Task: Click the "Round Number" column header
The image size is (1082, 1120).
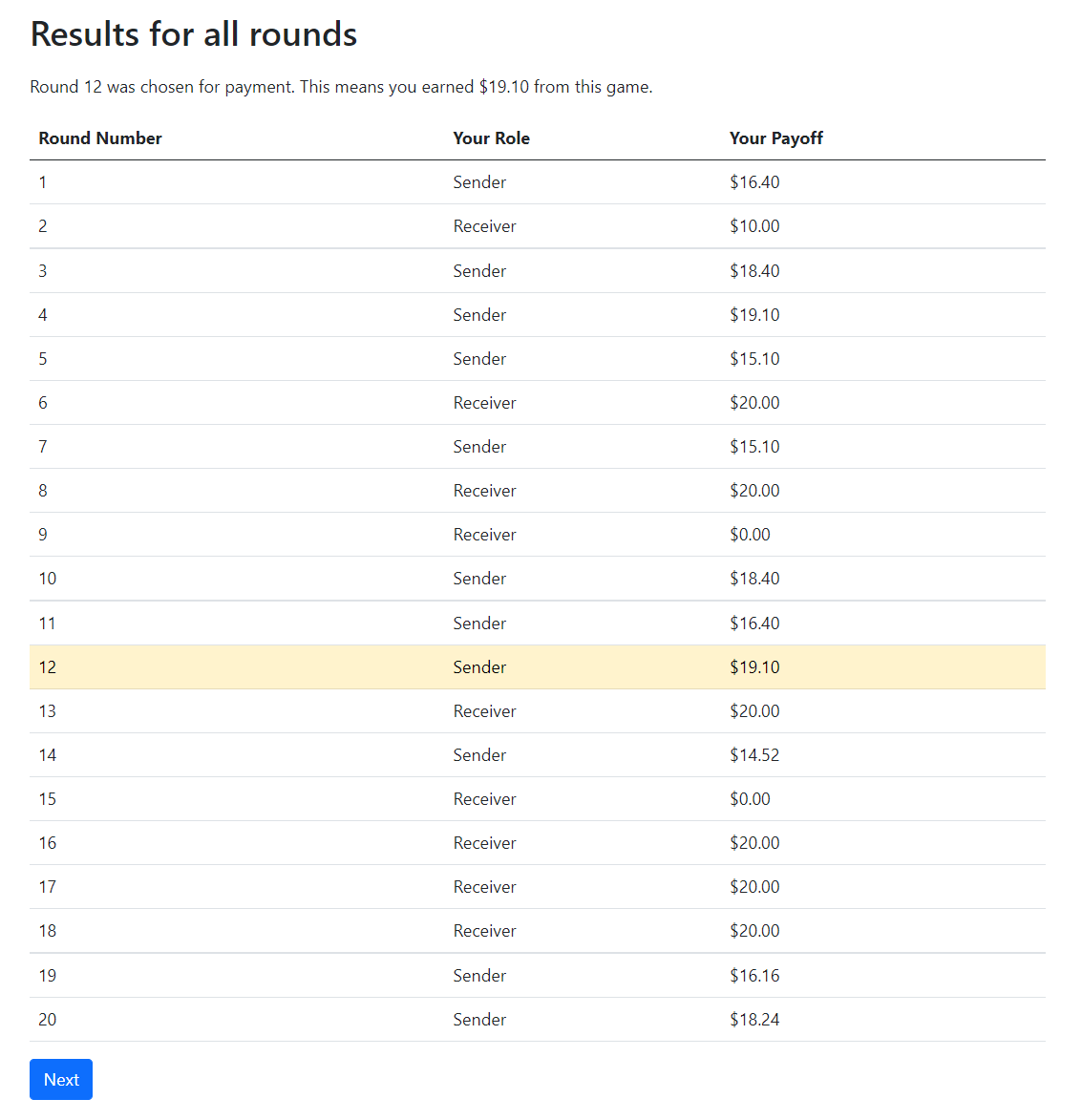Action: click(100, 138)
